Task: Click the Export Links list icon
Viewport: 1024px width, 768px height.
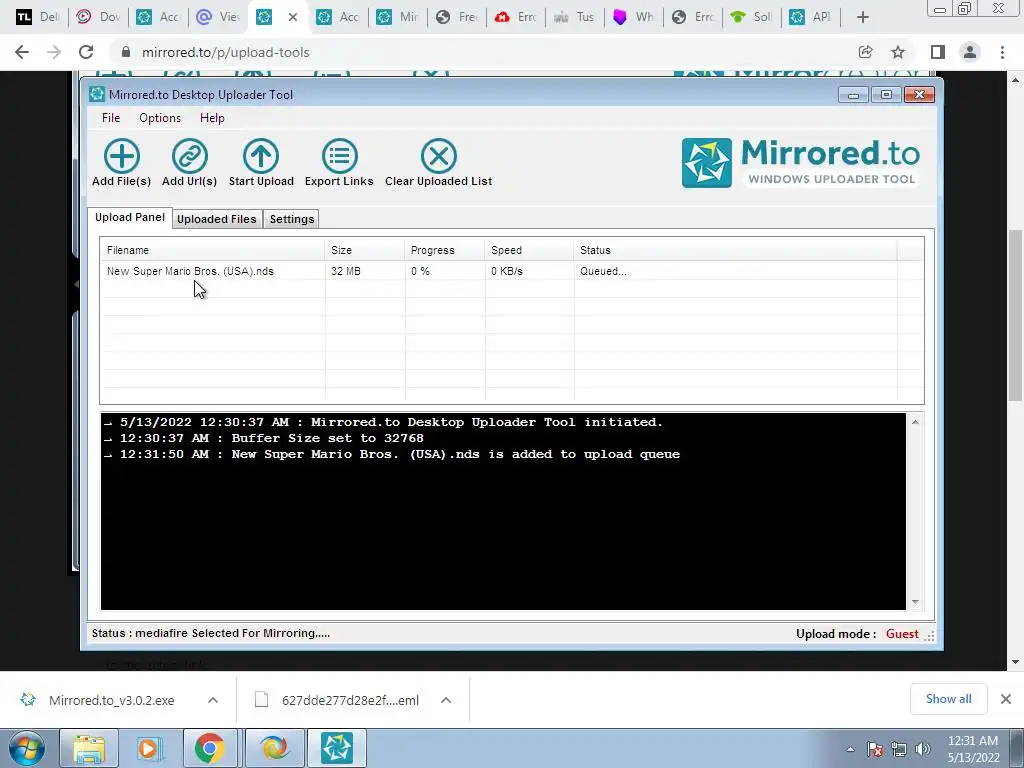Action: [x=340, y=156]
